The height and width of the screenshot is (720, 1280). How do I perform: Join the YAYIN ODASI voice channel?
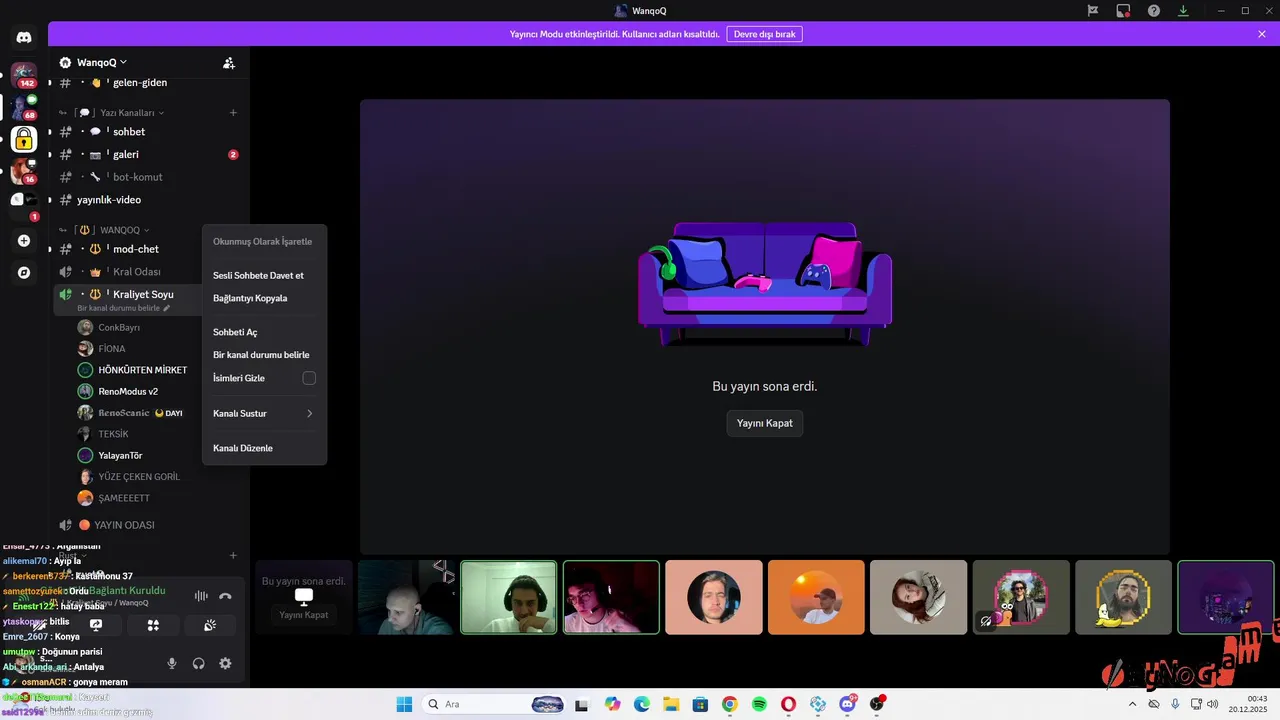pos(149,525)
